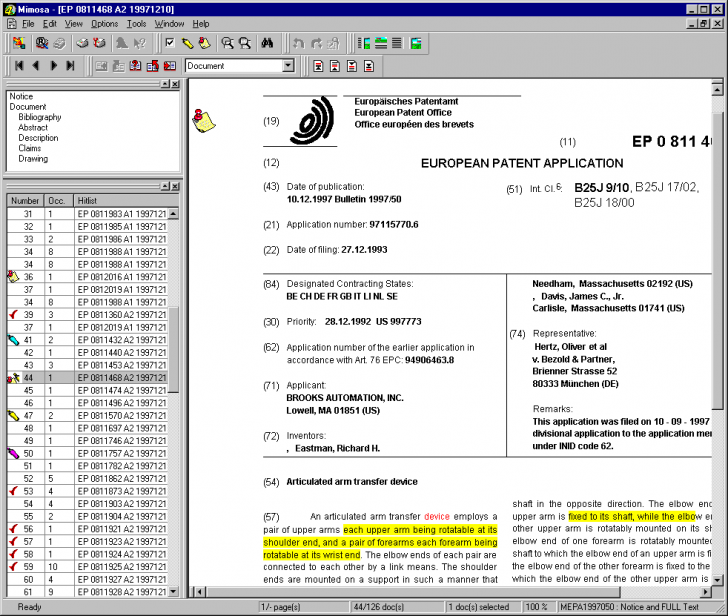728x616 pixels.
Task: Close the document tree panel
Action: 175,84
